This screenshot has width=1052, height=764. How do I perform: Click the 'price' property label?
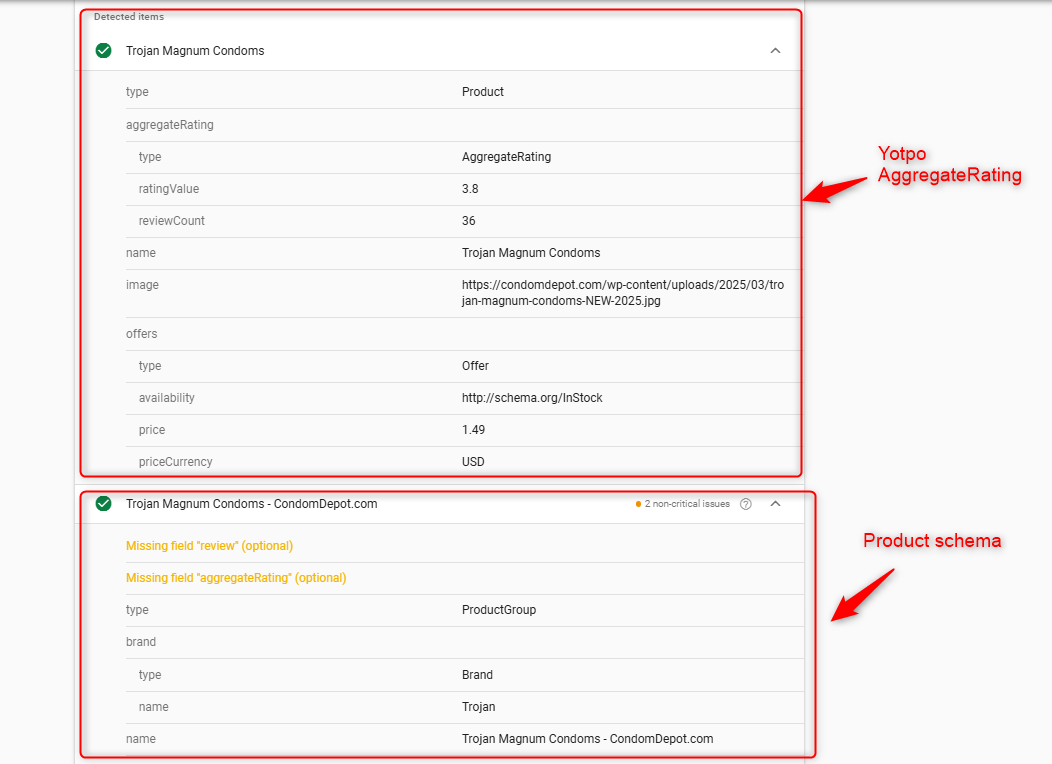point(152,430)
